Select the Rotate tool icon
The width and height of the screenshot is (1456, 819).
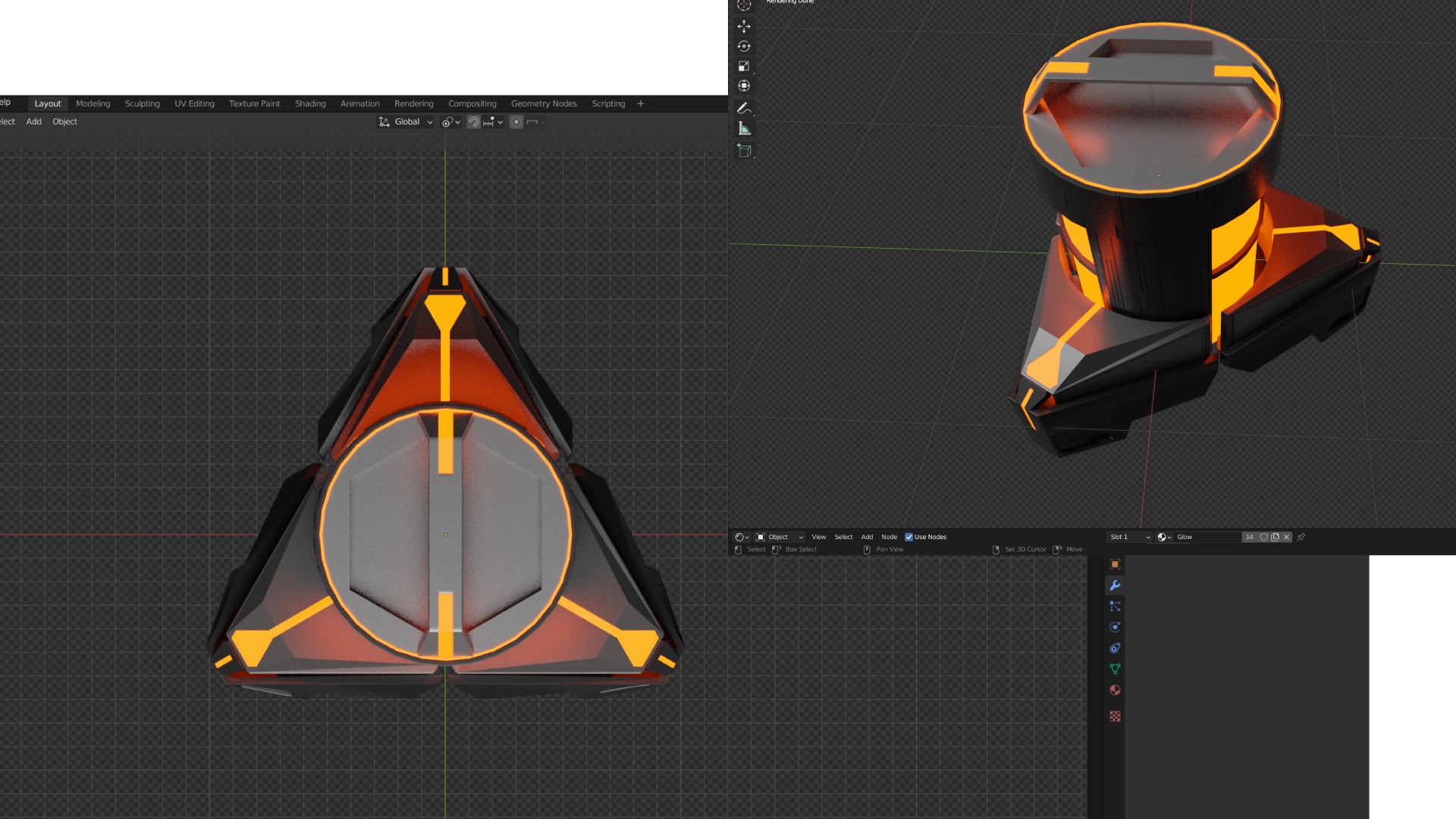pyautogui.click(x=744, y=46)
